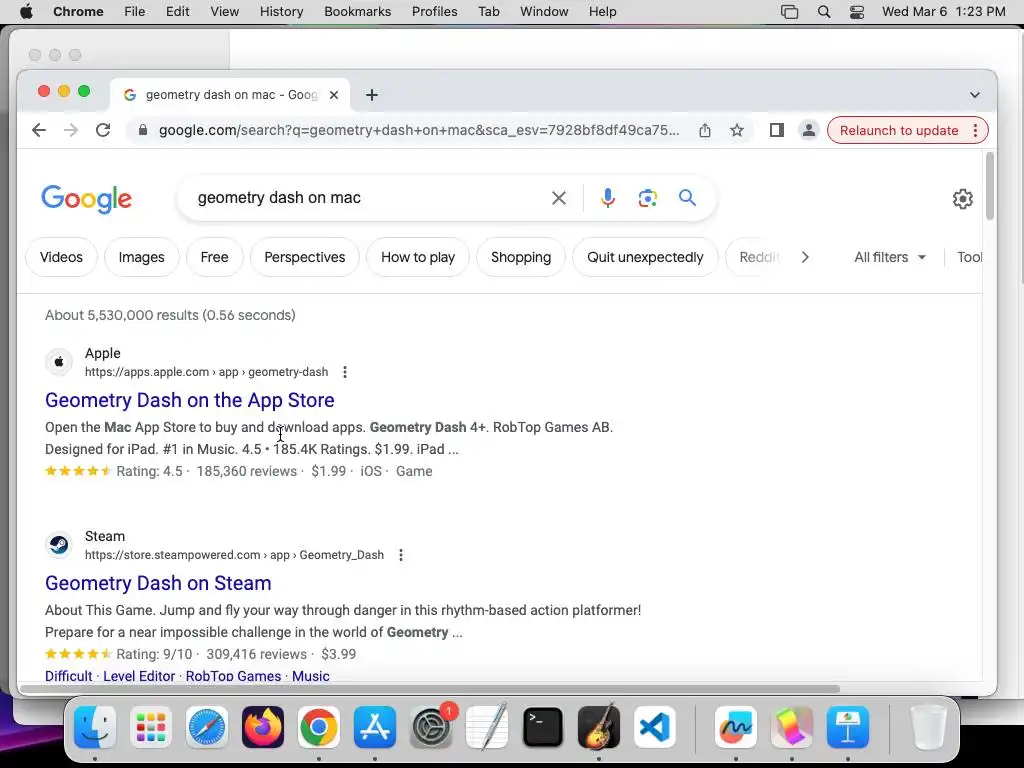This screenshot has width=1024, height=768.
Task: Select the How to play chip
Action: 418,257
